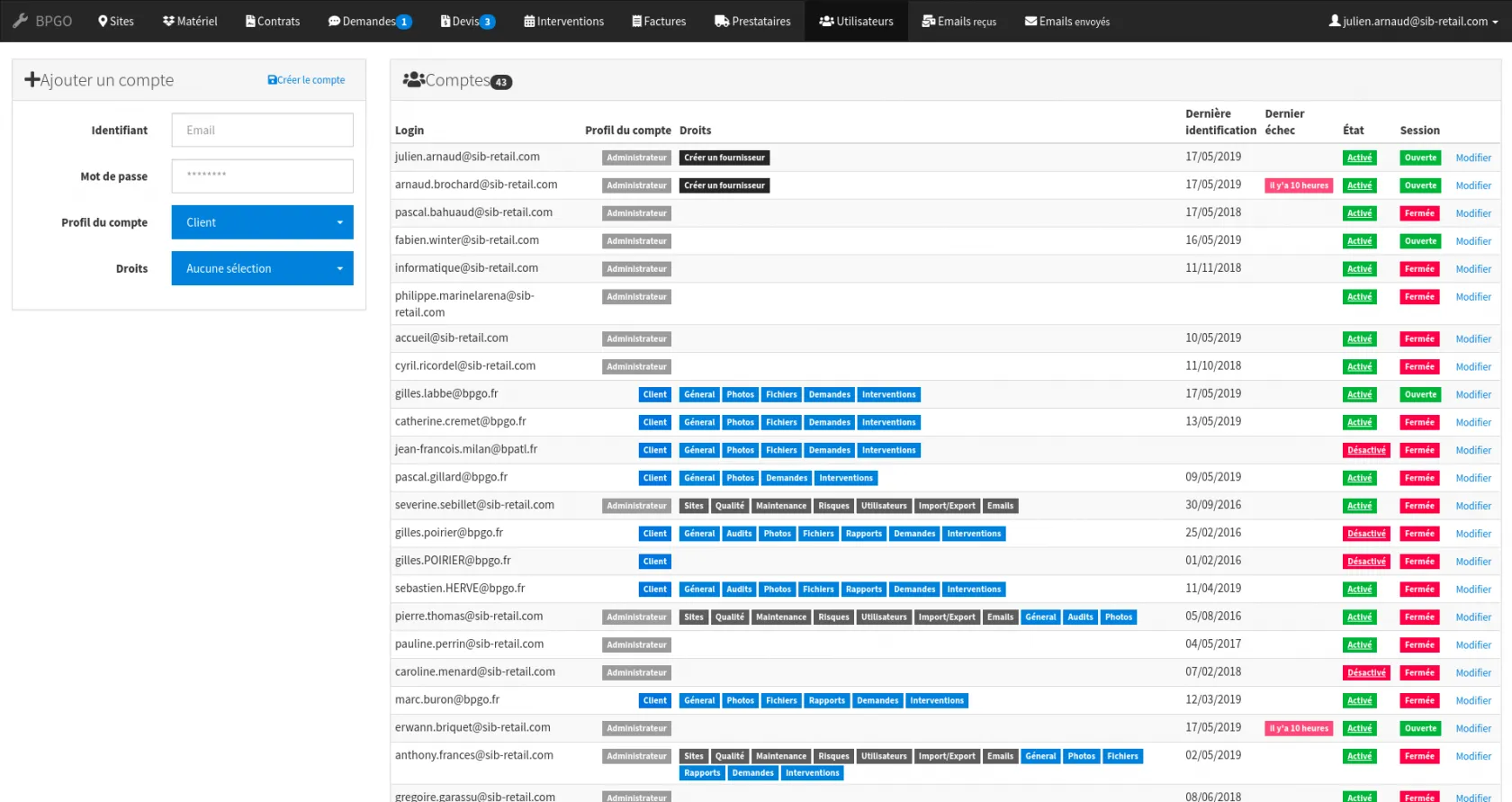Open Prestataires via the truck icon
Image resolution: width=1512 pixels, height=802 pixels.
point(722,21)
